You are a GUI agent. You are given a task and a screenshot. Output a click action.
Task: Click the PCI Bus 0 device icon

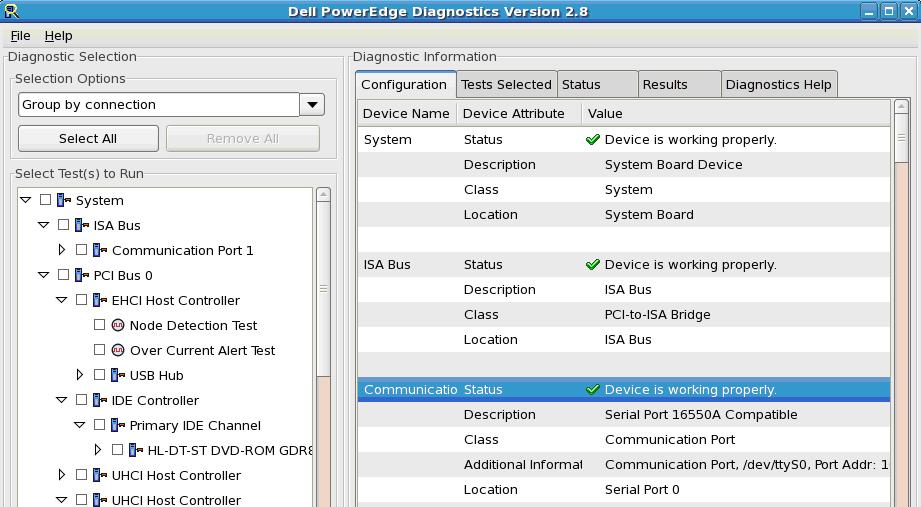[82, 275]
